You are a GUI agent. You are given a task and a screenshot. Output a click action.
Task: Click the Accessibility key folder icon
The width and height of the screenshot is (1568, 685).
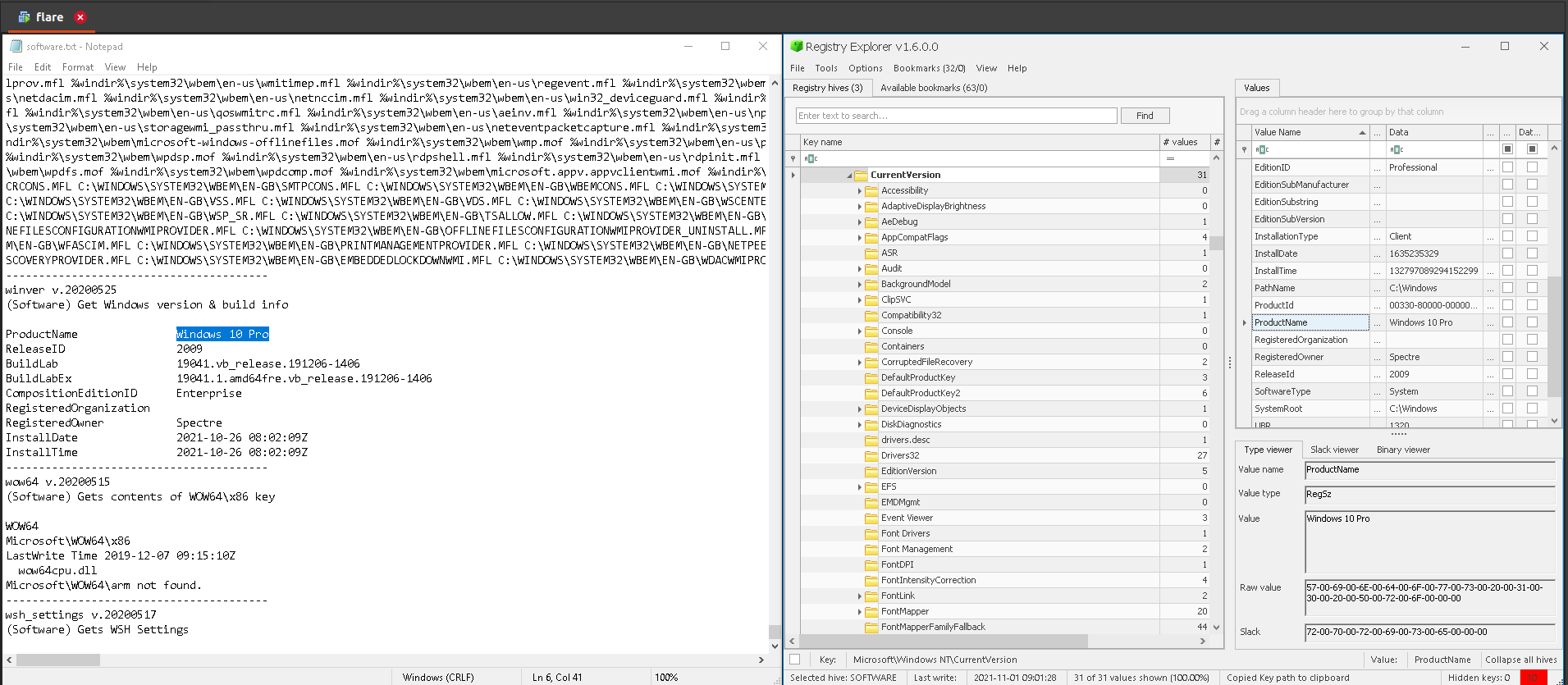(871, 190)
